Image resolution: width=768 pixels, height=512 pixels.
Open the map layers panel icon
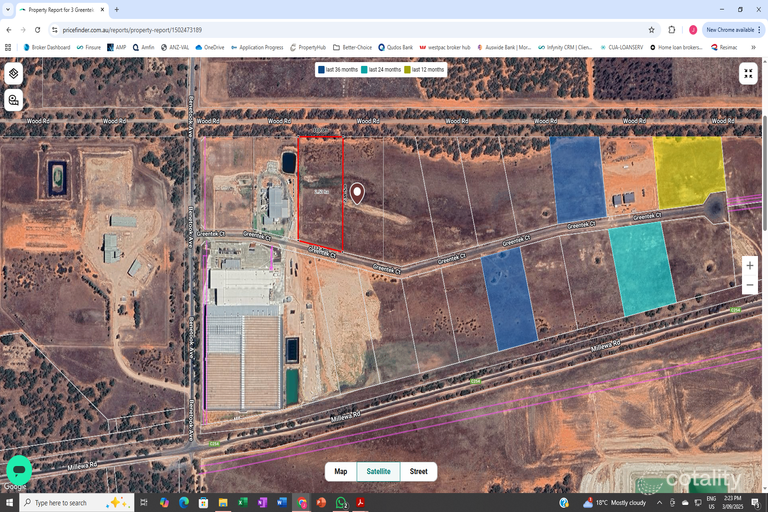[x=13, y=74]
